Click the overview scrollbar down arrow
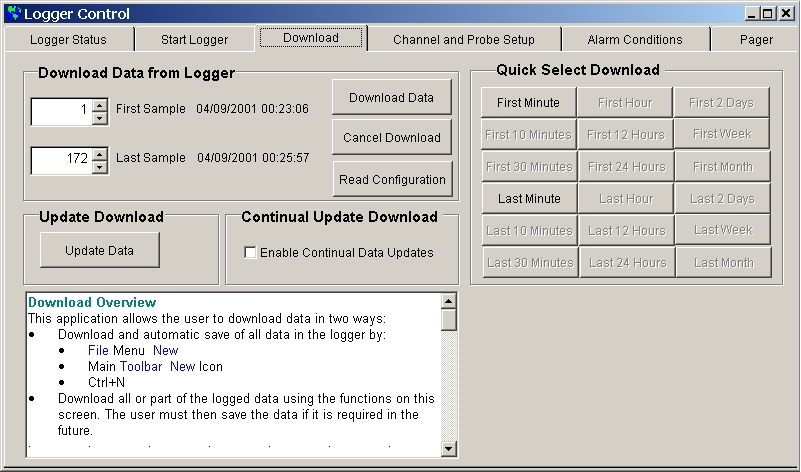Image resolution: width=801 pixels, height=472 pixels. coord(449,449)
